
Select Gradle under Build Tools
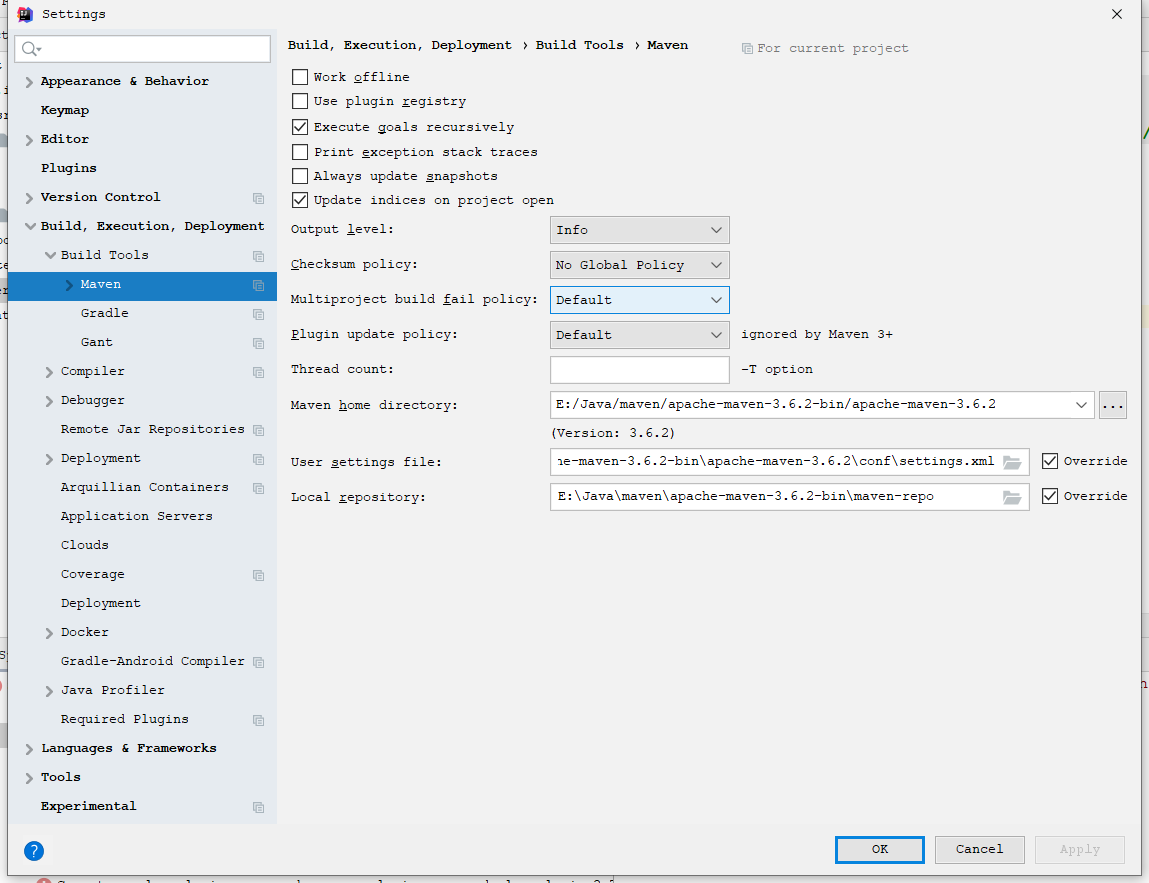[104, 314]
